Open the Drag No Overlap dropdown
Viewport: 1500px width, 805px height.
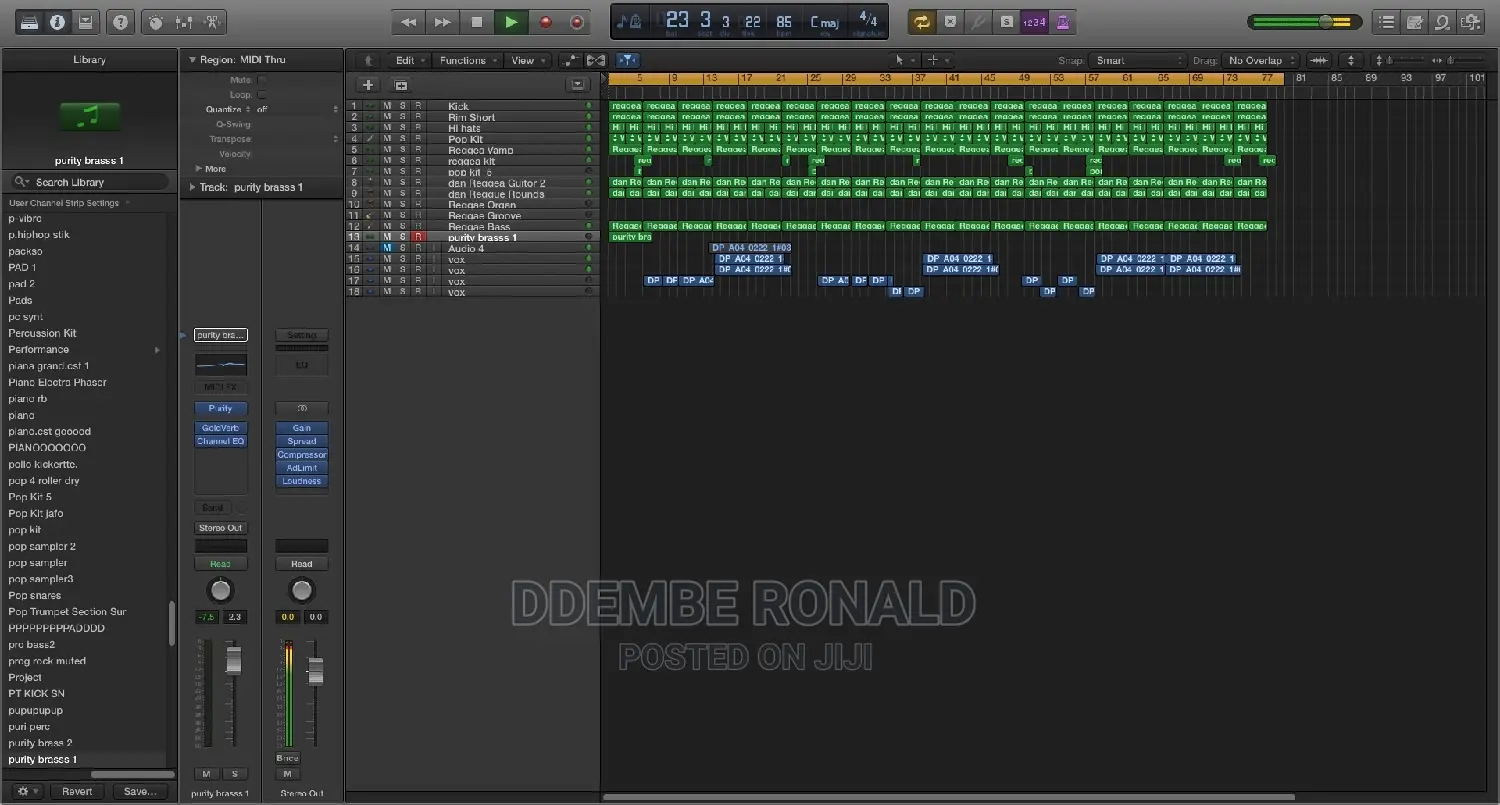pos(1260,60)
